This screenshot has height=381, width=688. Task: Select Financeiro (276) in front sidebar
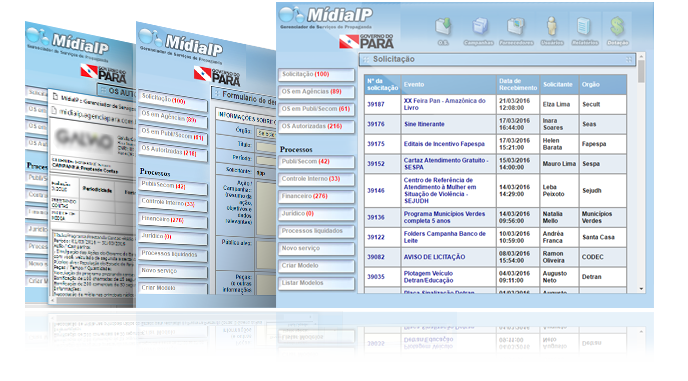click(x=316, y=196)
